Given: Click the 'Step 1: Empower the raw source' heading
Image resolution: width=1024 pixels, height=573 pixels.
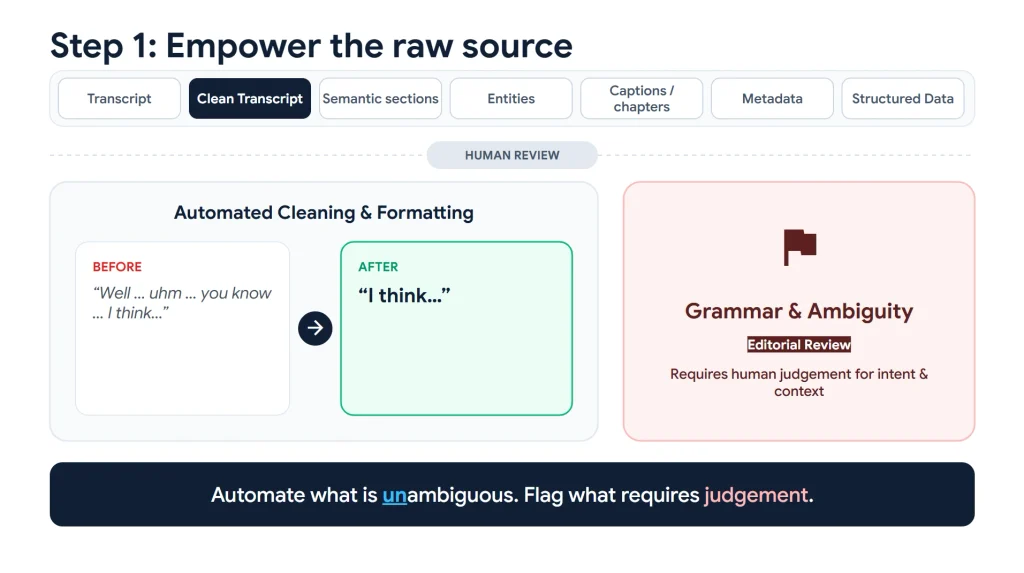Looking at the screenshot, I should (311, 46).
